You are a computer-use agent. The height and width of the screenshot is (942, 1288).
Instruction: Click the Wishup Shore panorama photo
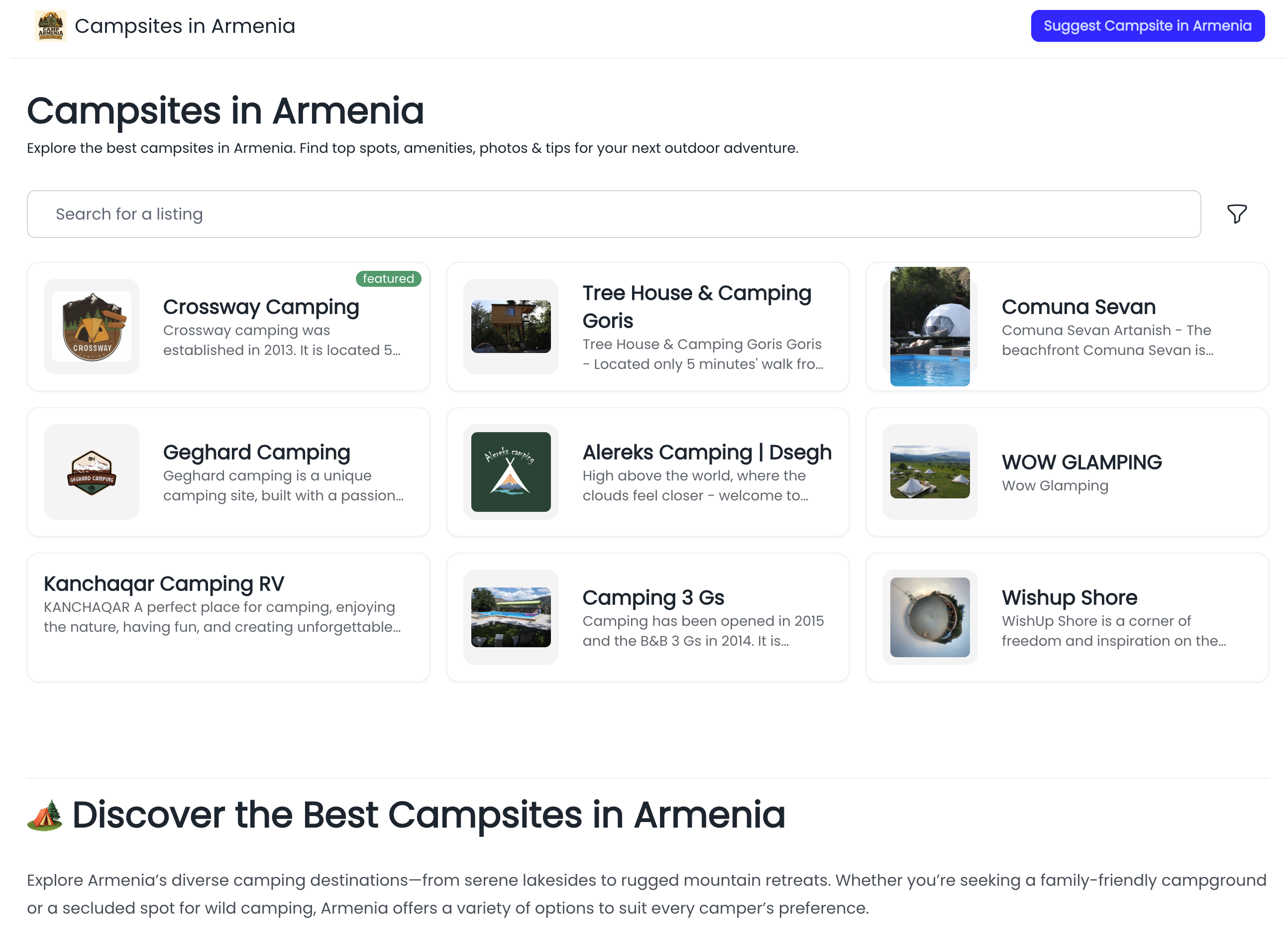(x=930, y=617)
